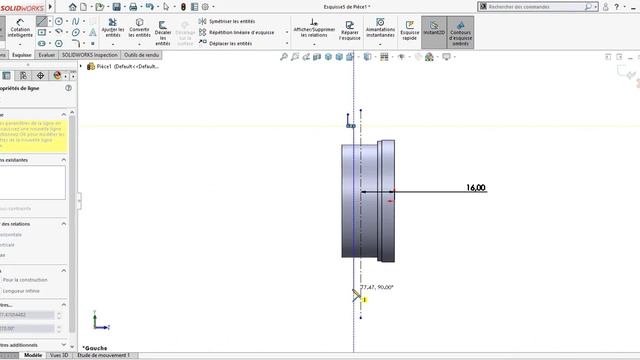
Task: Expand the SOLIDWORKS menu arrow
Action: point(50,7)
